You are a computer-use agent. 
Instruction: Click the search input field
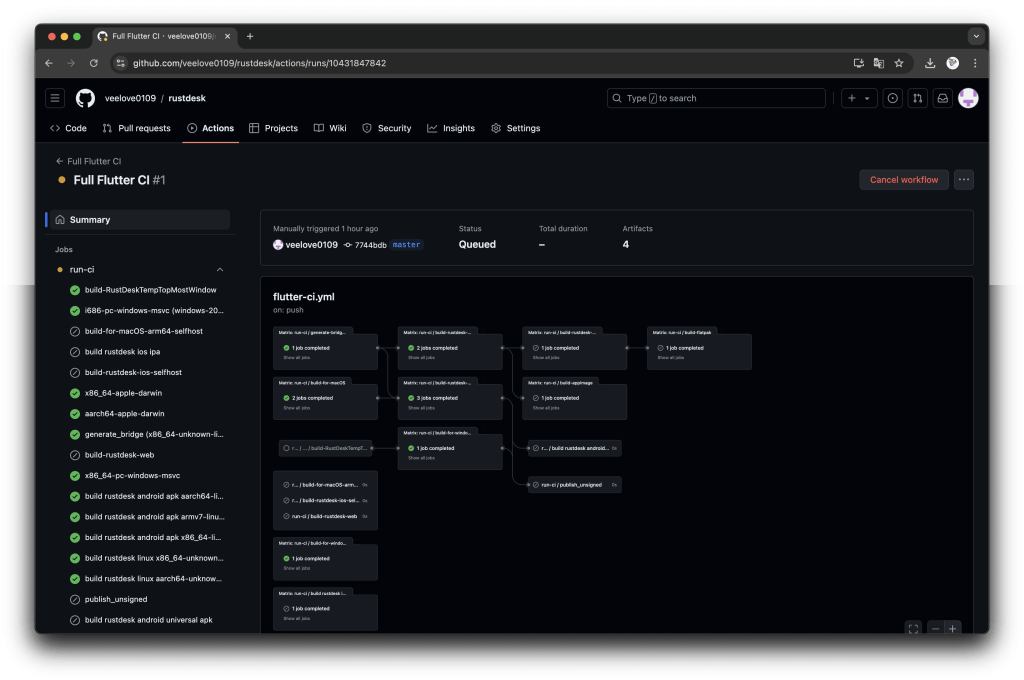[x=716, y=98]
